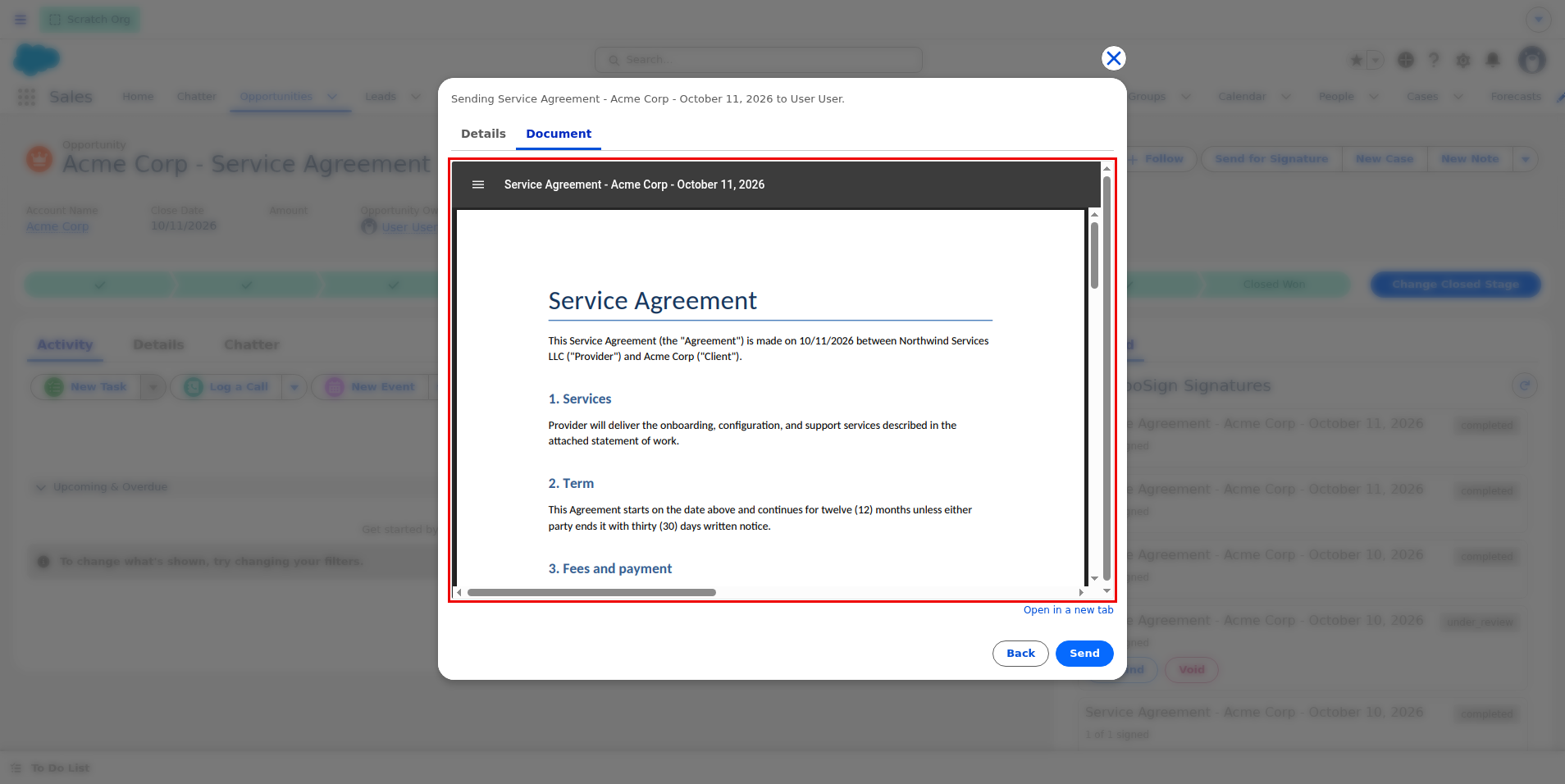1565x784 pixels.
Task: Click the Send for Signature button
Action: coord(1271,159)
